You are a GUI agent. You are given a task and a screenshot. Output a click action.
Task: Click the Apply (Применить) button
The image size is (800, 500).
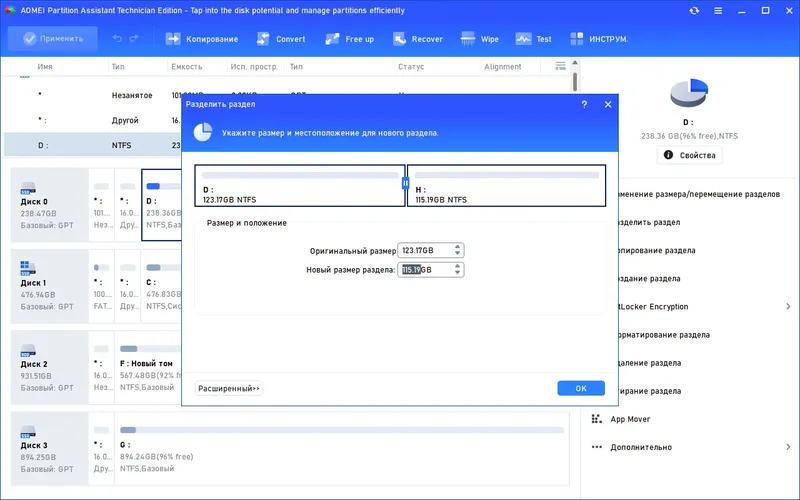click(53, 39)
